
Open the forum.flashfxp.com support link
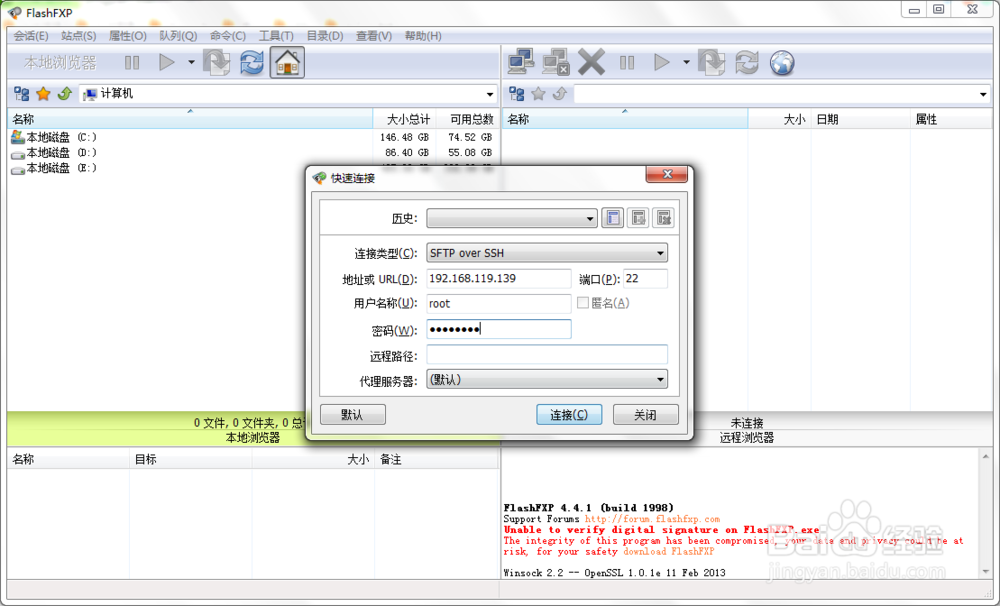[652, 519]
